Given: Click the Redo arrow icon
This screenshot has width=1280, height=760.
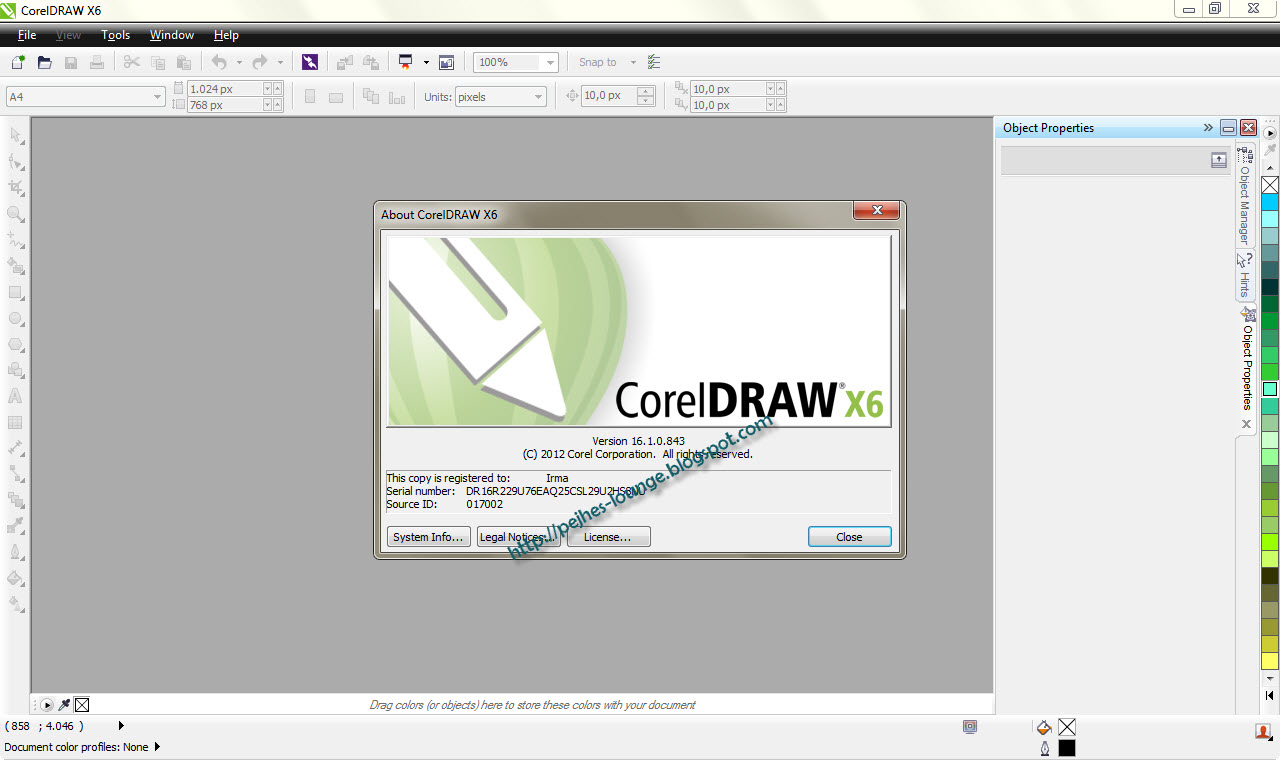Looking at the screenshot, I should (x=260, y=62).
